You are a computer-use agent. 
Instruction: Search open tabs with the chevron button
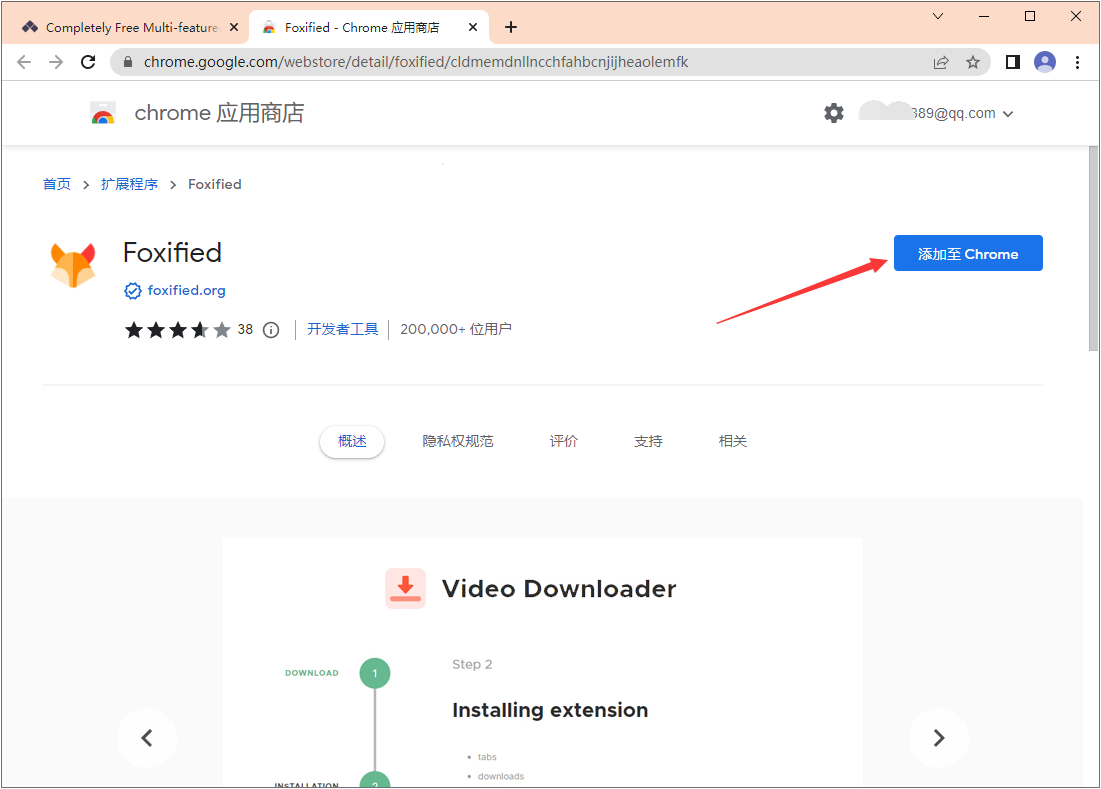pyautogui.click(x=937, y=16)
